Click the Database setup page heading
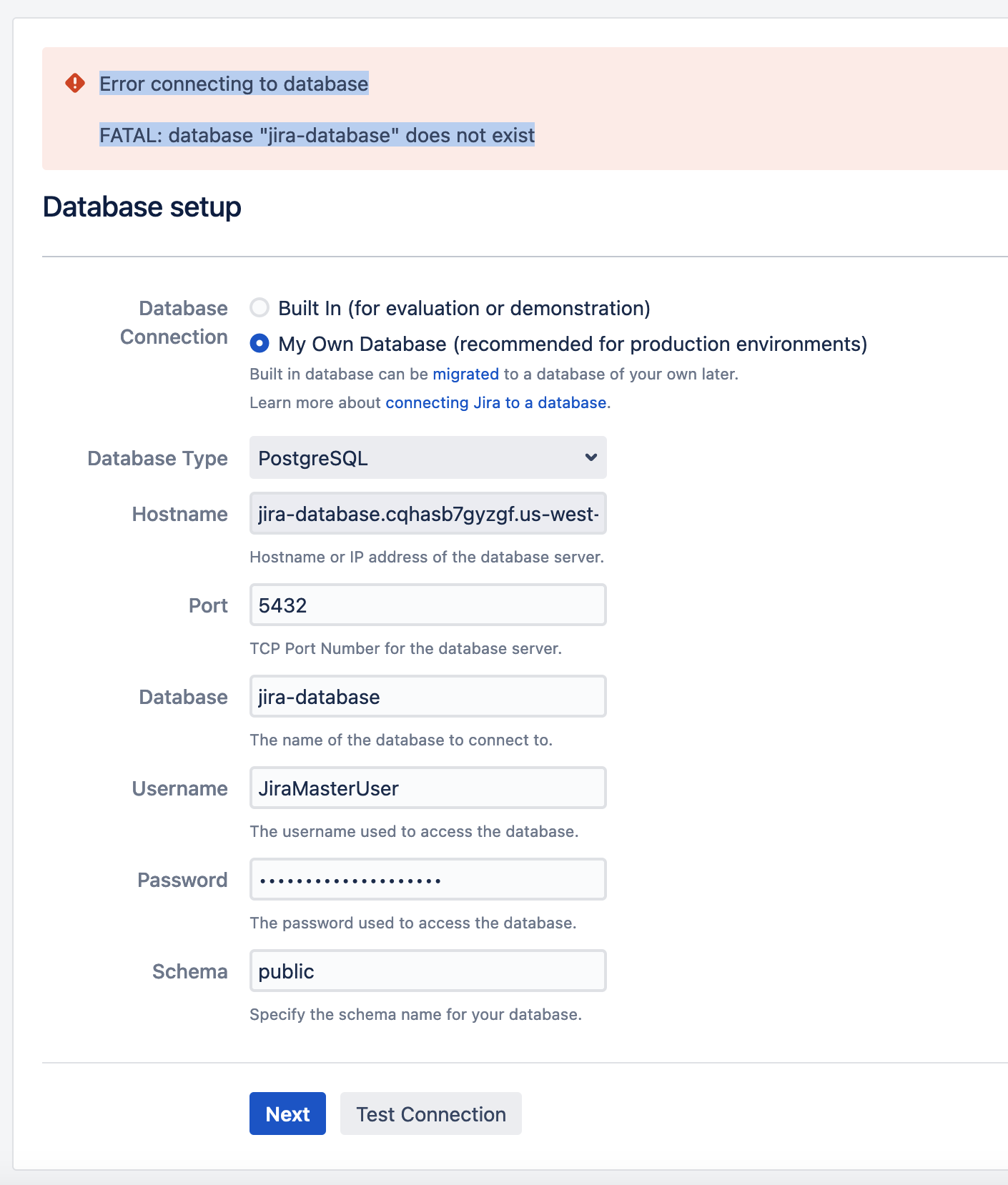The width and height of the screenshot is (1008, 1185). 142,207
